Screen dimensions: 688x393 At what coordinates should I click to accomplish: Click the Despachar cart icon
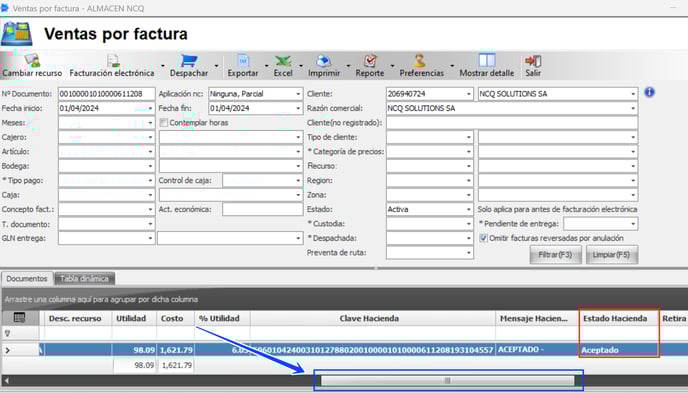(189, 61)
